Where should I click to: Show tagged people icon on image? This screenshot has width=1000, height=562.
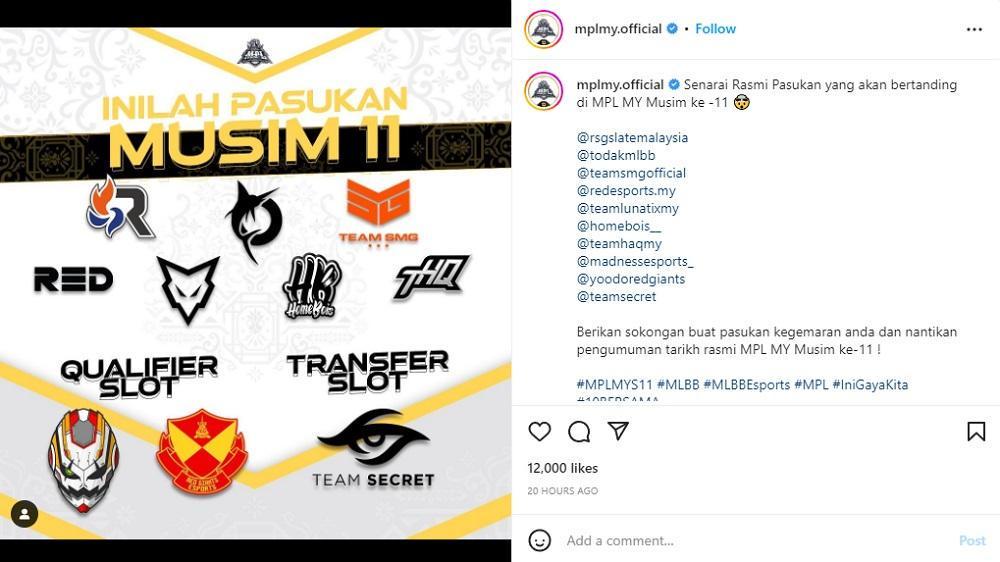tap(24, 514)
